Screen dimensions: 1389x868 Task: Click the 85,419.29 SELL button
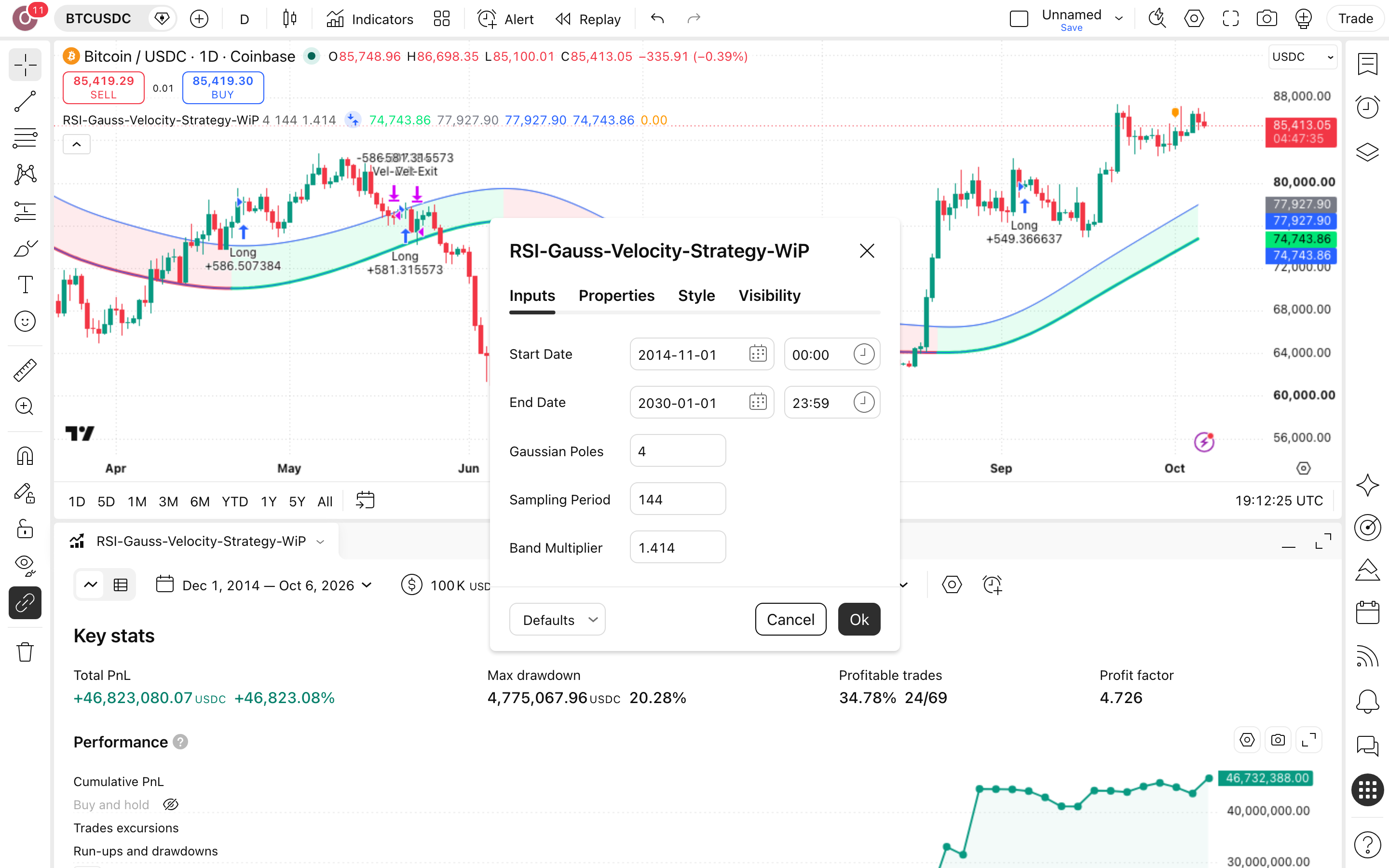103,87
